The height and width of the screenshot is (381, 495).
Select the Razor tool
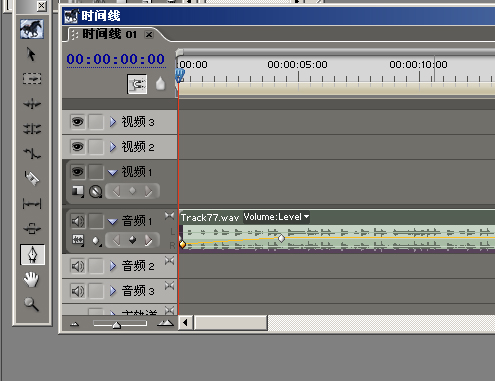coord(32,178)
